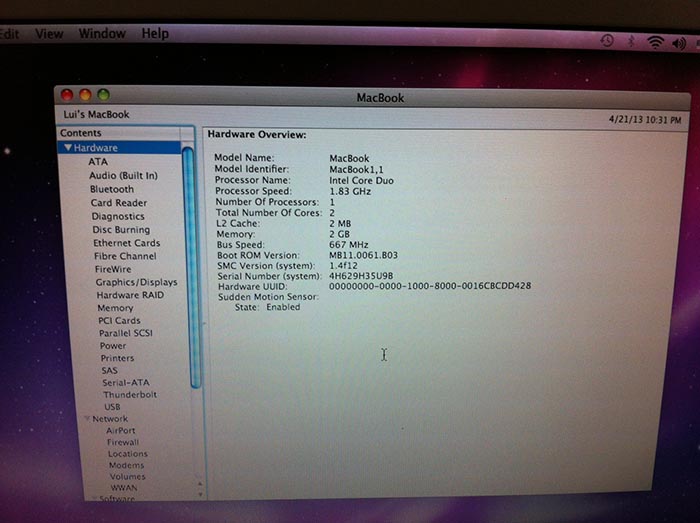Viewport: 700px width, 523px height.
Task: Select Firewall under Network
Action: pos(123,442)
